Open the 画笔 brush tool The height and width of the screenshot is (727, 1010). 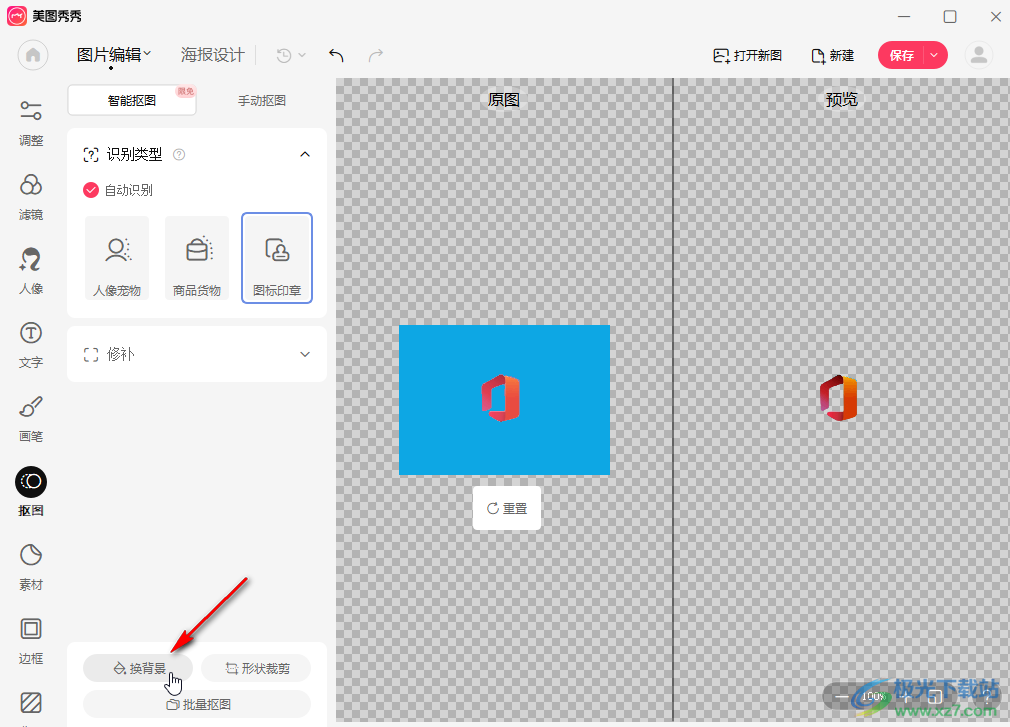point(31,419)
